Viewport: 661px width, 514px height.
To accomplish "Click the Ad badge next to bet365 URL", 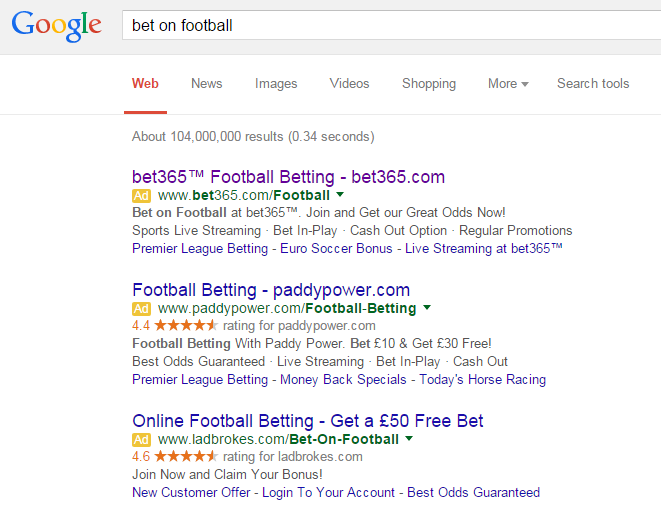I will (141, 196).
